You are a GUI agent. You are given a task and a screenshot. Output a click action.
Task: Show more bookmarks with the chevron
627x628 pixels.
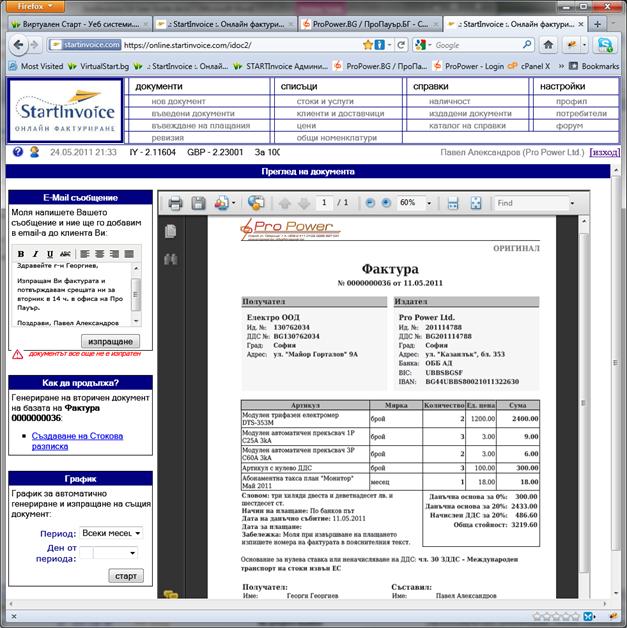(x=561, y=66)
